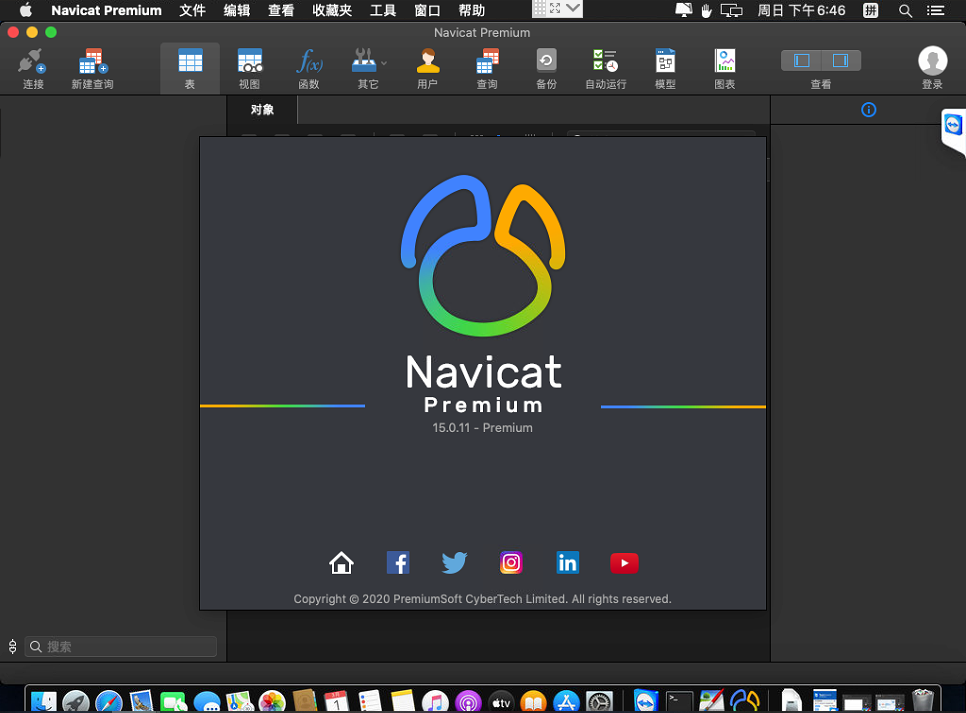
Task: Open the Apple menu
Action: pos(26,10)
